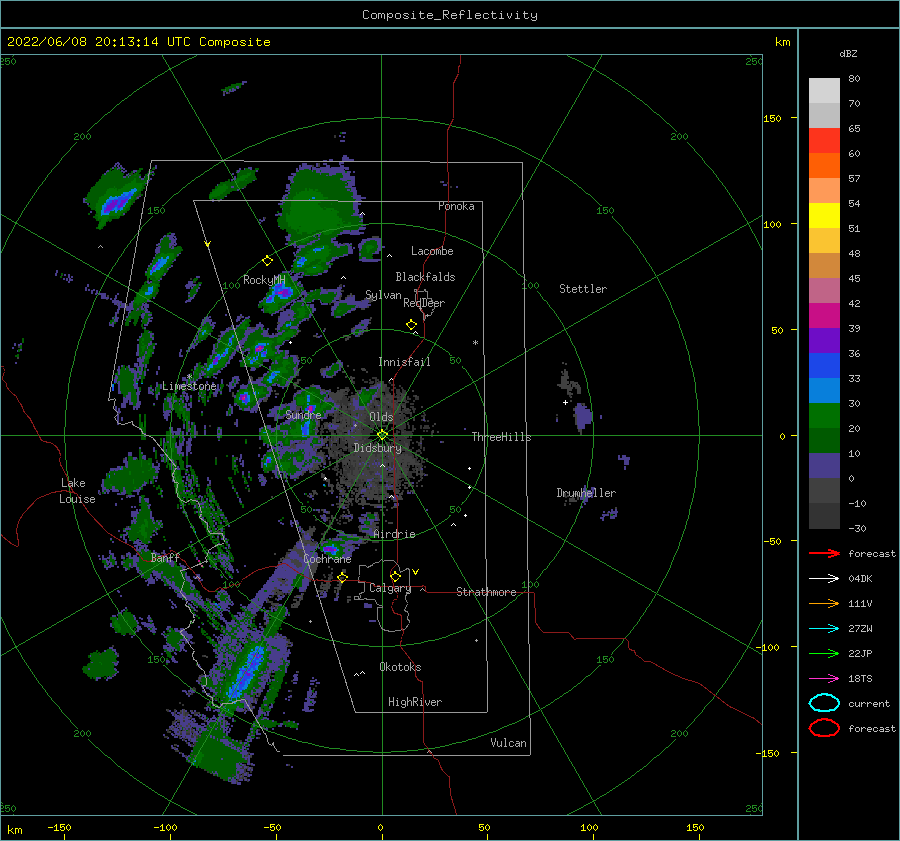
Task: Click the yellow diamond marker near RockyMH
Action: 267,261
